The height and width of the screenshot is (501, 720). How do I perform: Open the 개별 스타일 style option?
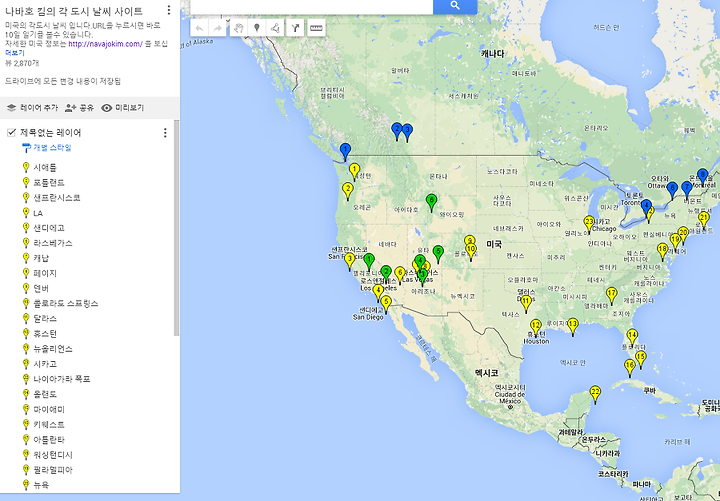click(47, 148)
